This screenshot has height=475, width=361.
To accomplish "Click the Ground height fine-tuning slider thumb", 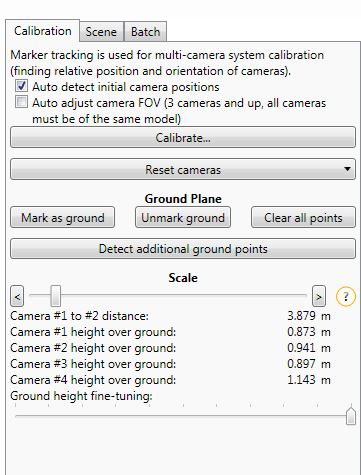I will coord(351,414).
